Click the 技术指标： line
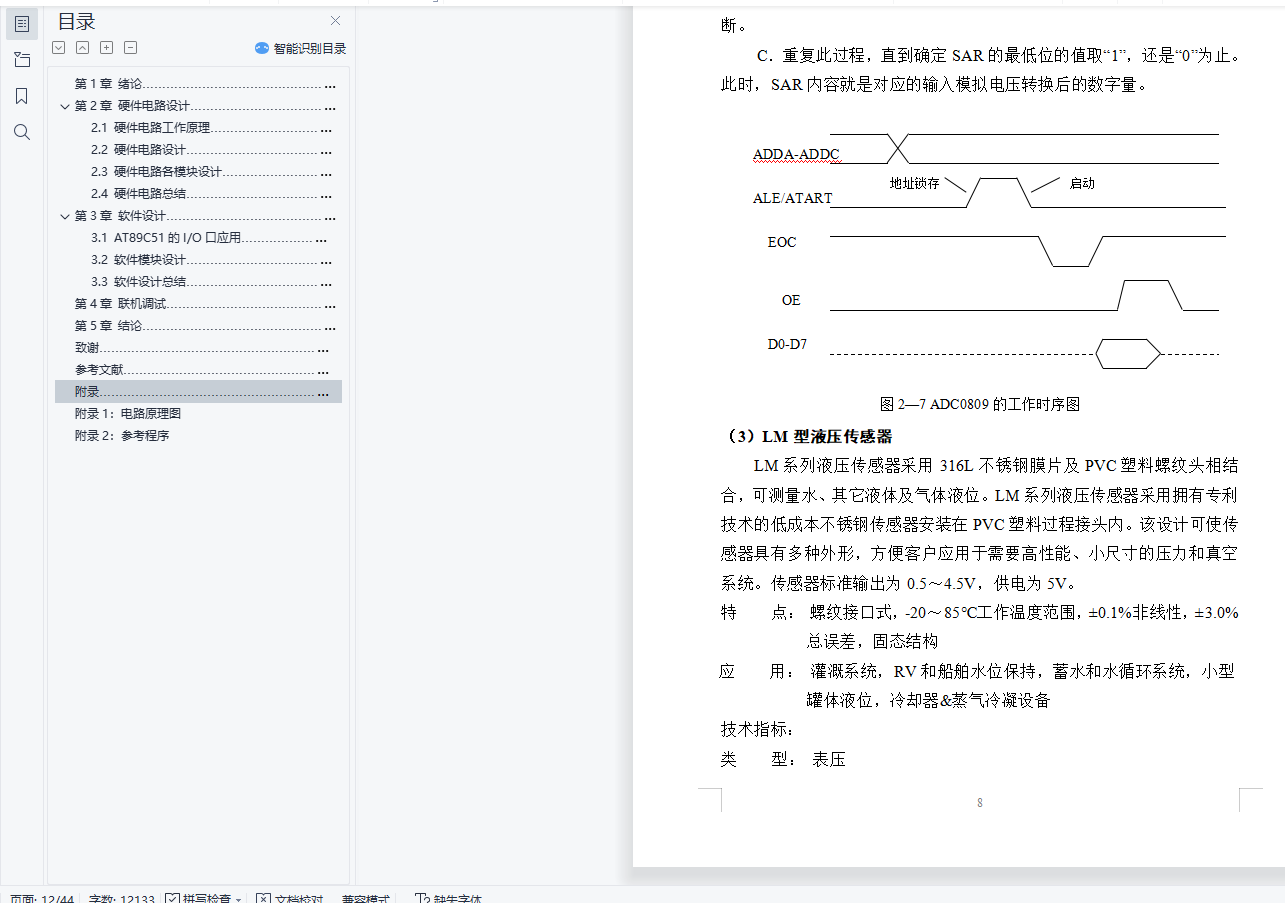The height and width of the screenshot is (903, 1285). (x=758, y=730)
